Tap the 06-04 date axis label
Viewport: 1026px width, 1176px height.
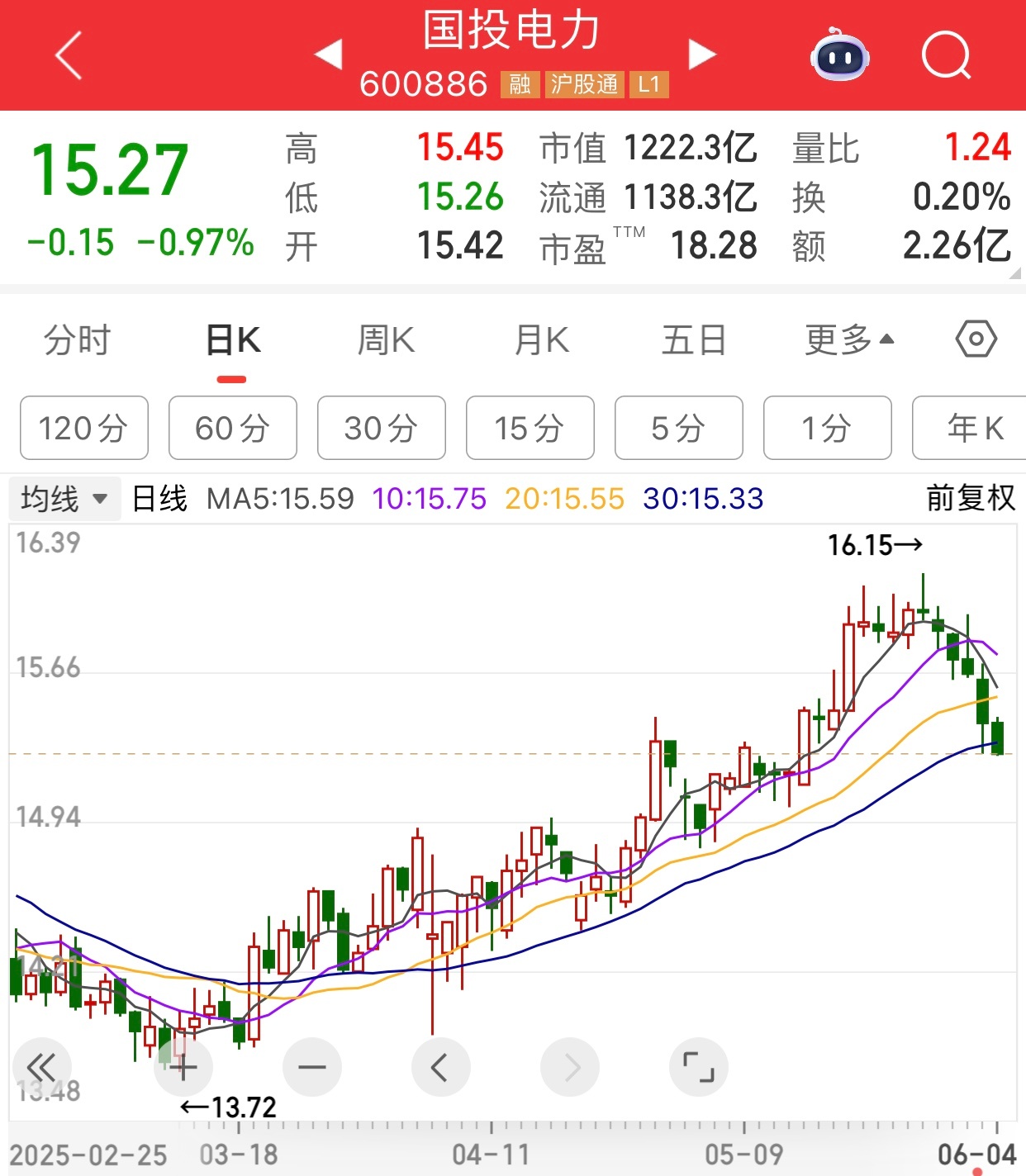[x=976, y=1155]
